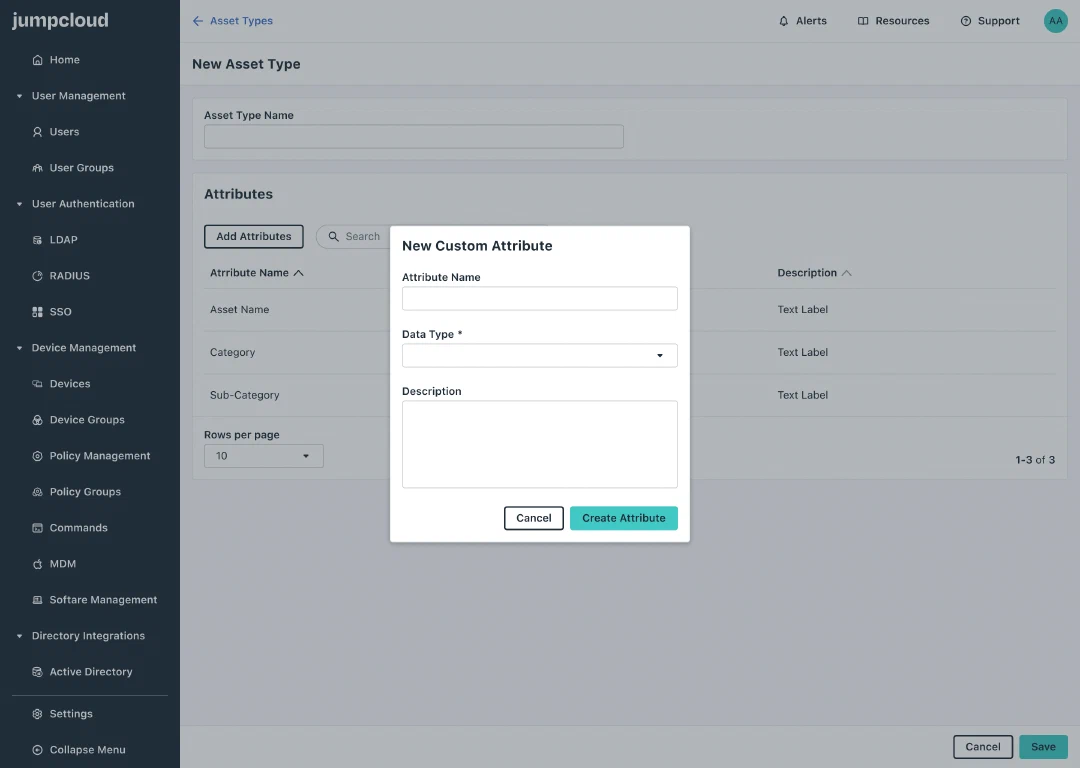This screenshot has width=1080, height=768.
Task: Focus the Description text area
Action: (x=539, y=444)
